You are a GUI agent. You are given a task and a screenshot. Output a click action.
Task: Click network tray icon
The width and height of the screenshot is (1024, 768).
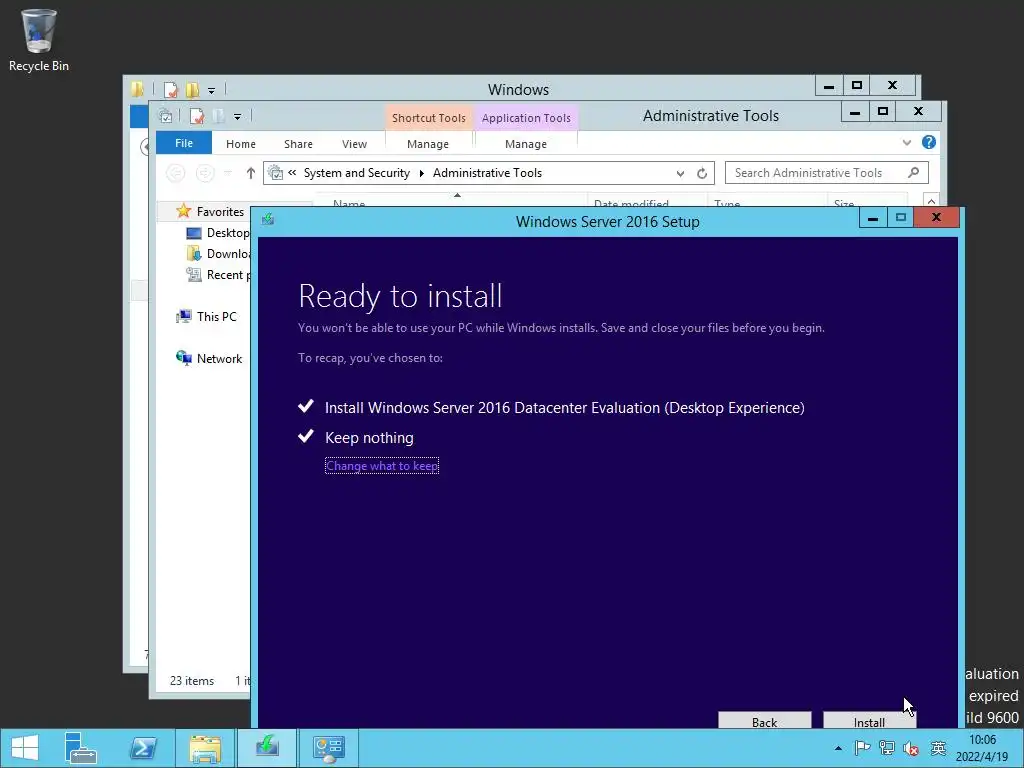[x=887, y=748]
